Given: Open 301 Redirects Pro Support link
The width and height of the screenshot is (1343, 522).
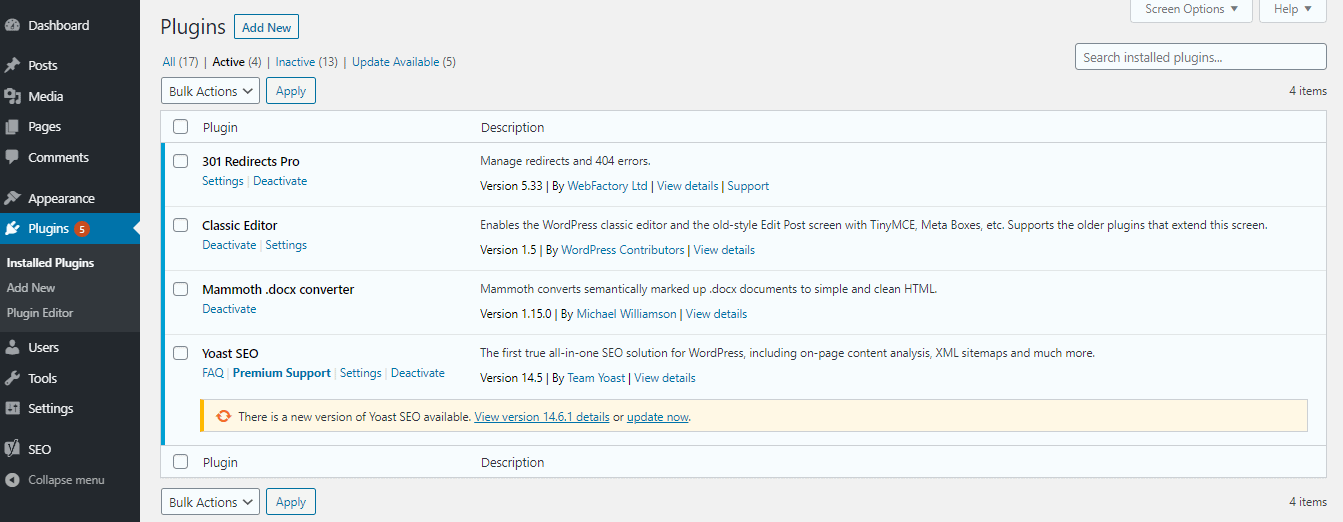Looking at the screenshot, I should click(x=748, y=186).
